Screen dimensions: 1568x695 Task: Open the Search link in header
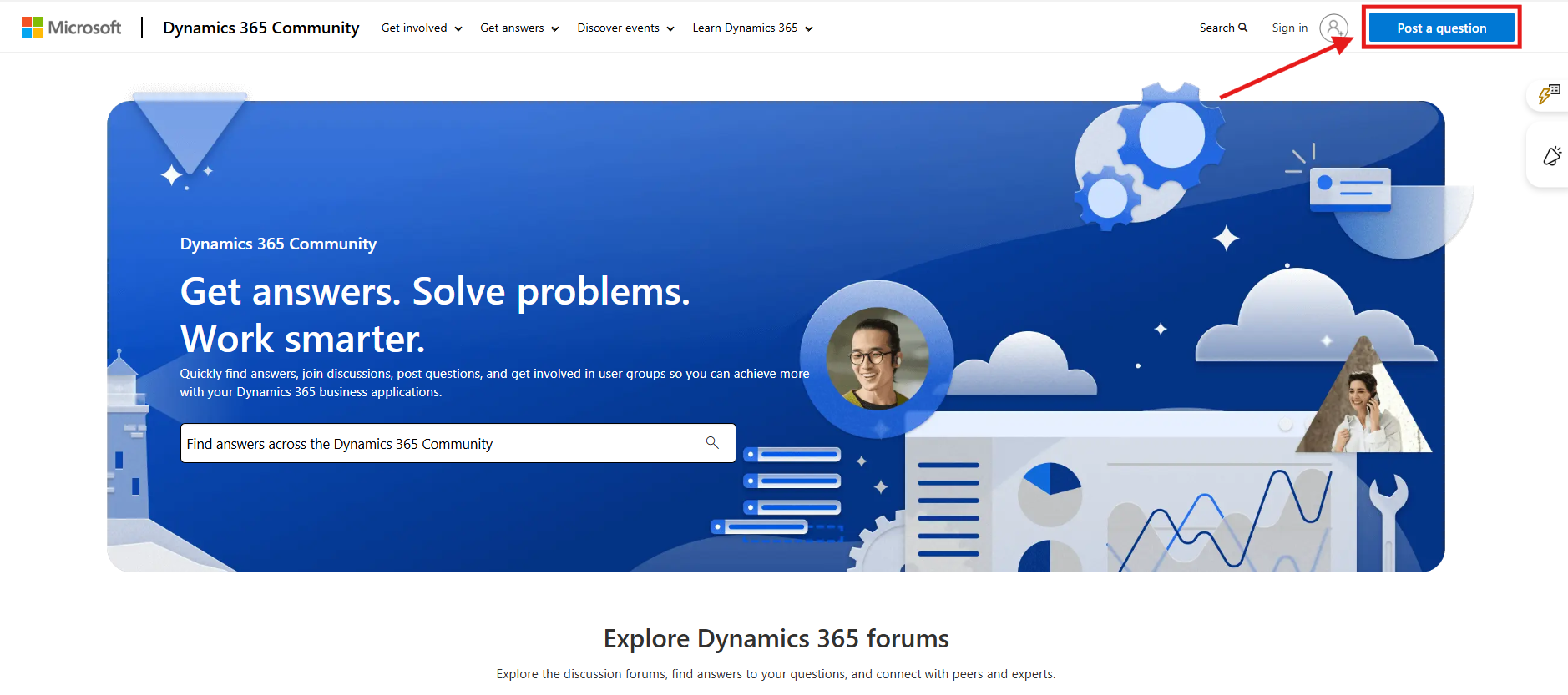pos(1223,28)
